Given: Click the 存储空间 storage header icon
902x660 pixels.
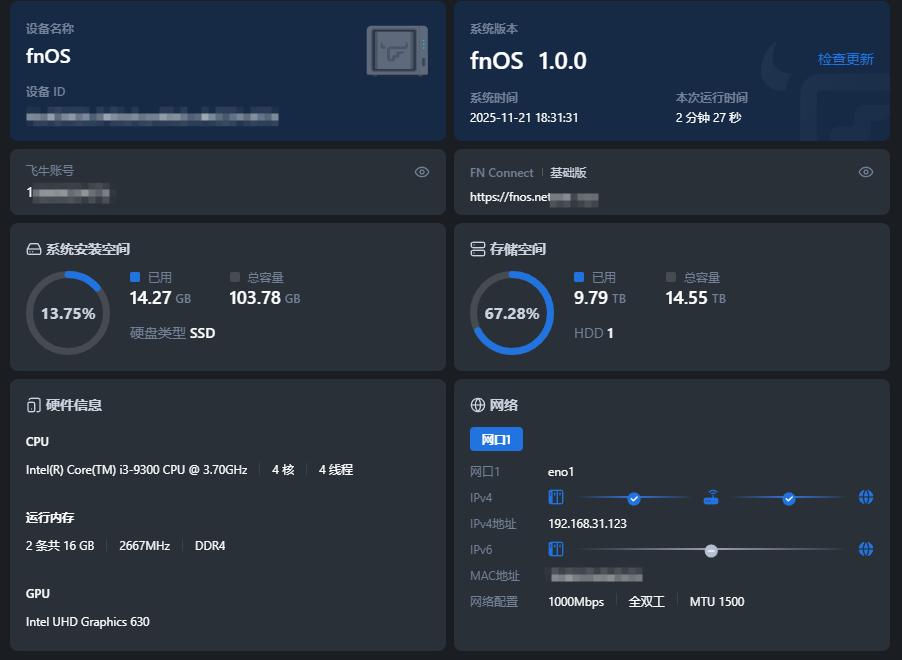Looking at the screenshot, I should tap(477, 249).
